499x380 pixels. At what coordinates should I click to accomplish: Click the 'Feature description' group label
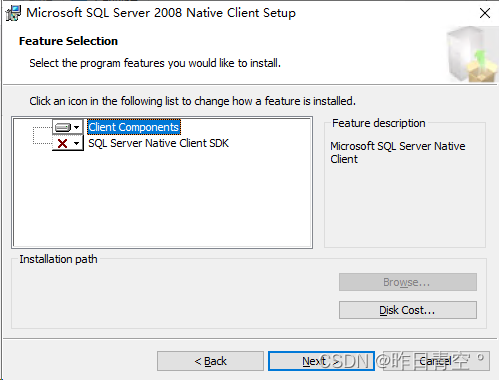tap(379, 123)
